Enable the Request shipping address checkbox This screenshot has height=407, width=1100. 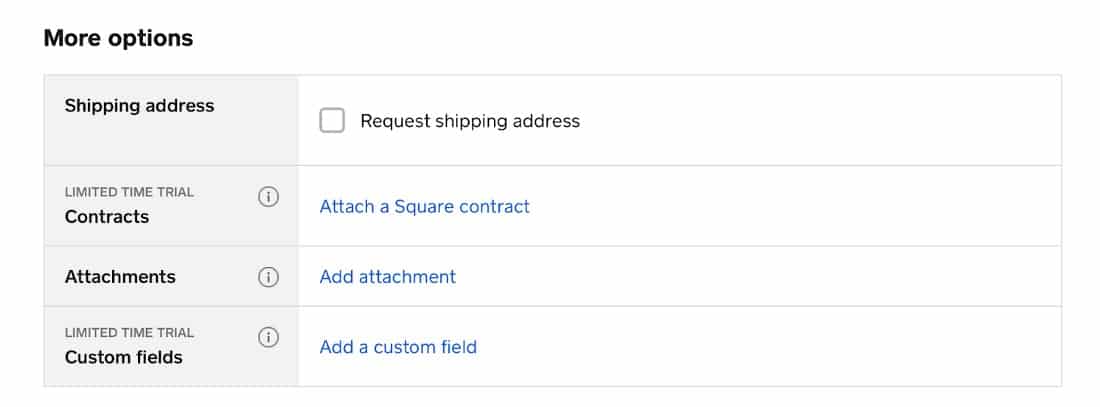pos(332,121)
